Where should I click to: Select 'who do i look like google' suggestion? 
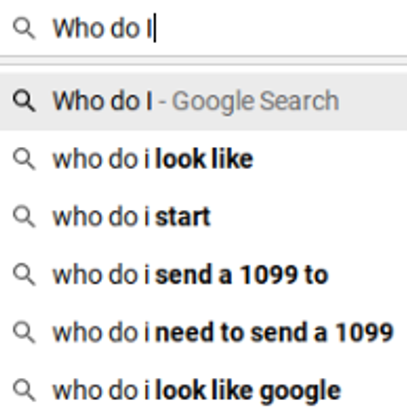[203, 390]
